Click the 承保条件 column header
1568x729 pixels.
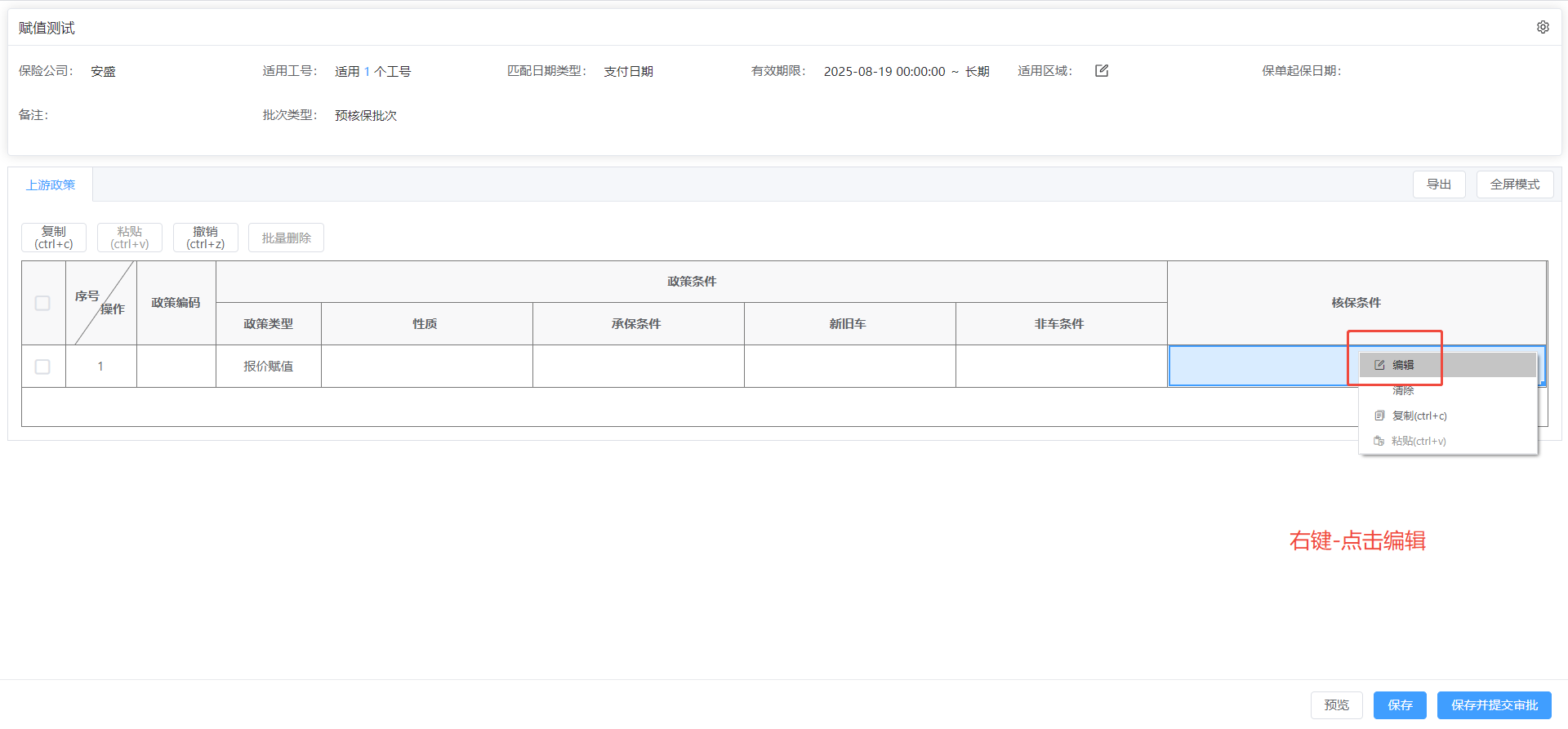(638, 324)
